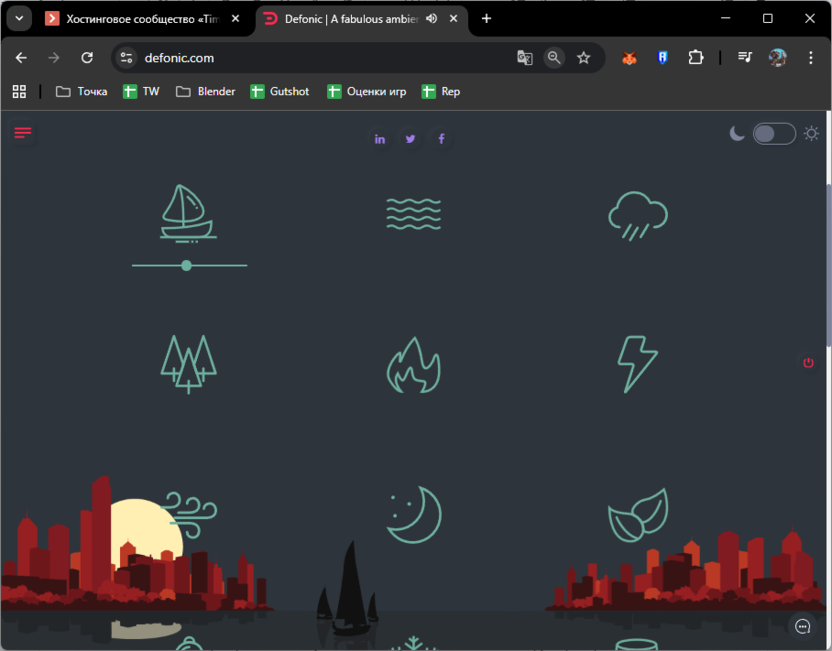
Task: Open the Chrome profile avatar
Action: coord(778,57)
